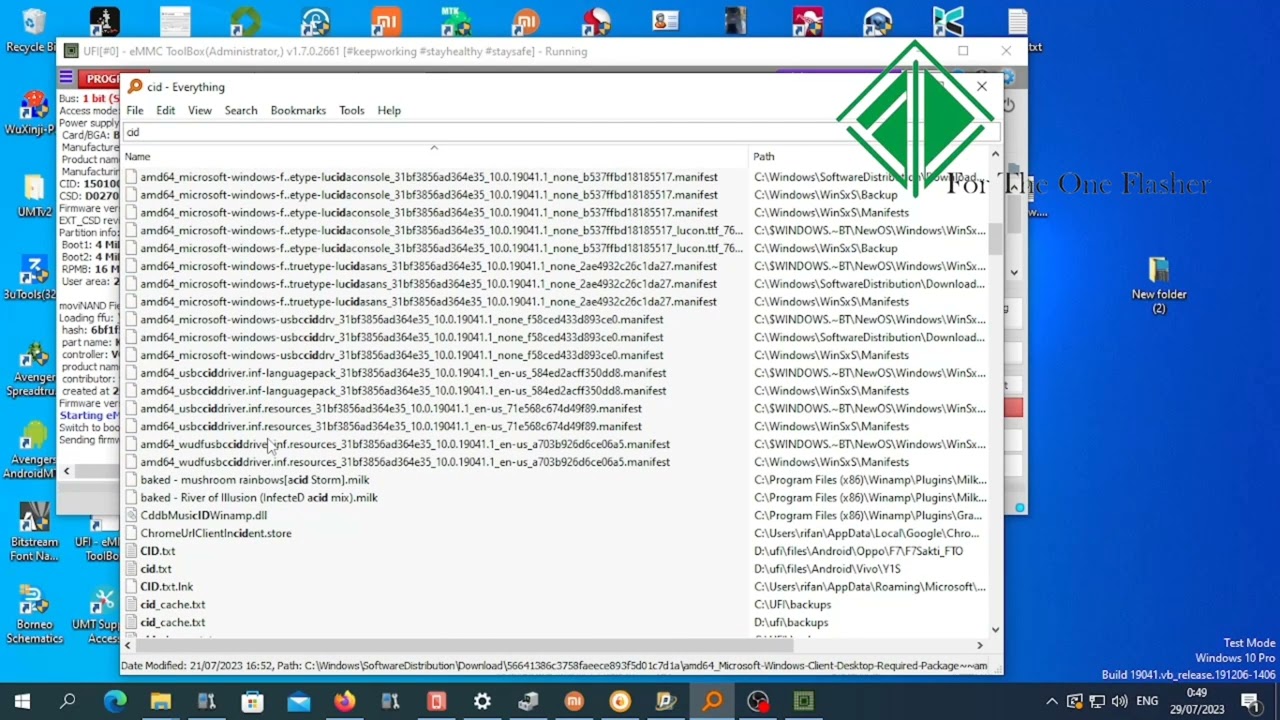1280x720 pixels.
Task: Switch to Everything search app in taskbar
Action: (712, 701)
